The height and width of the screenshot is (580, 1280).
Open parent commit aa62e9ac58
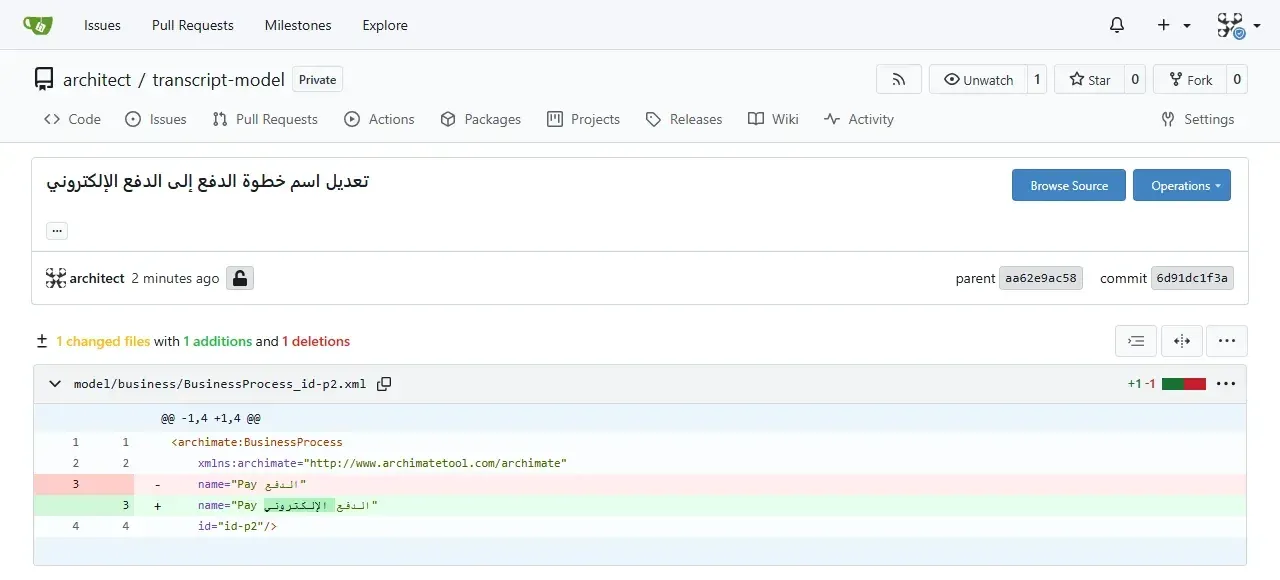coord(1041,278)
